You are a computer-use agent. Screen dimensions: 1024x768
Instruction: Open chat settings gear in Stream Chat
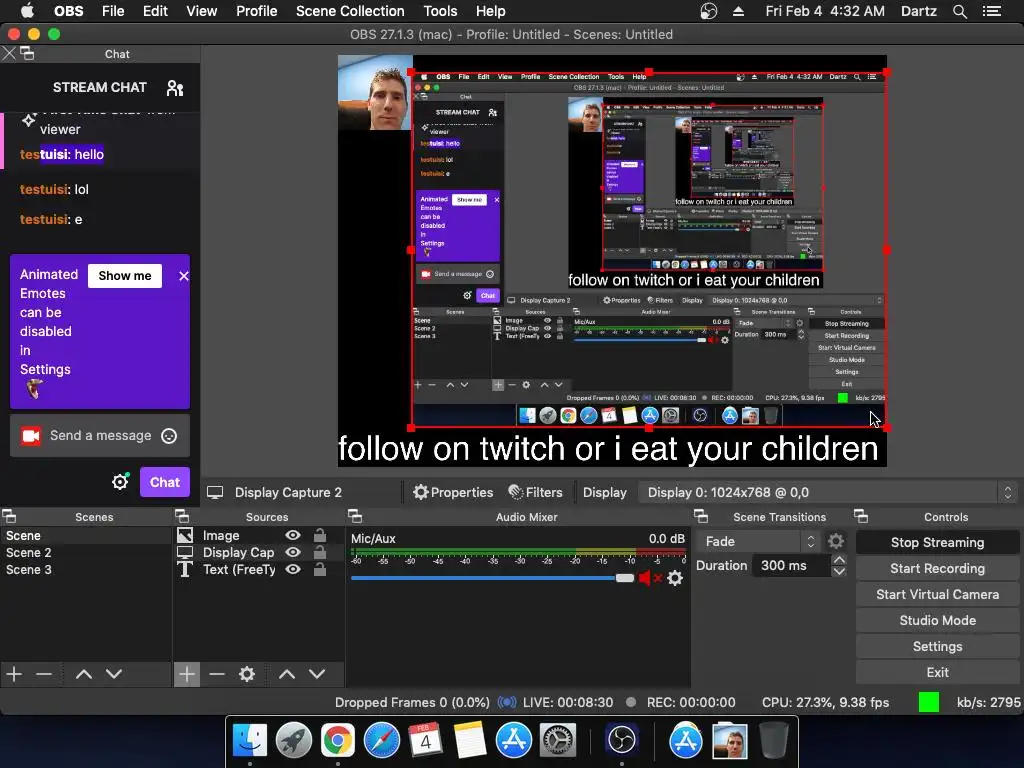(120, 482)
